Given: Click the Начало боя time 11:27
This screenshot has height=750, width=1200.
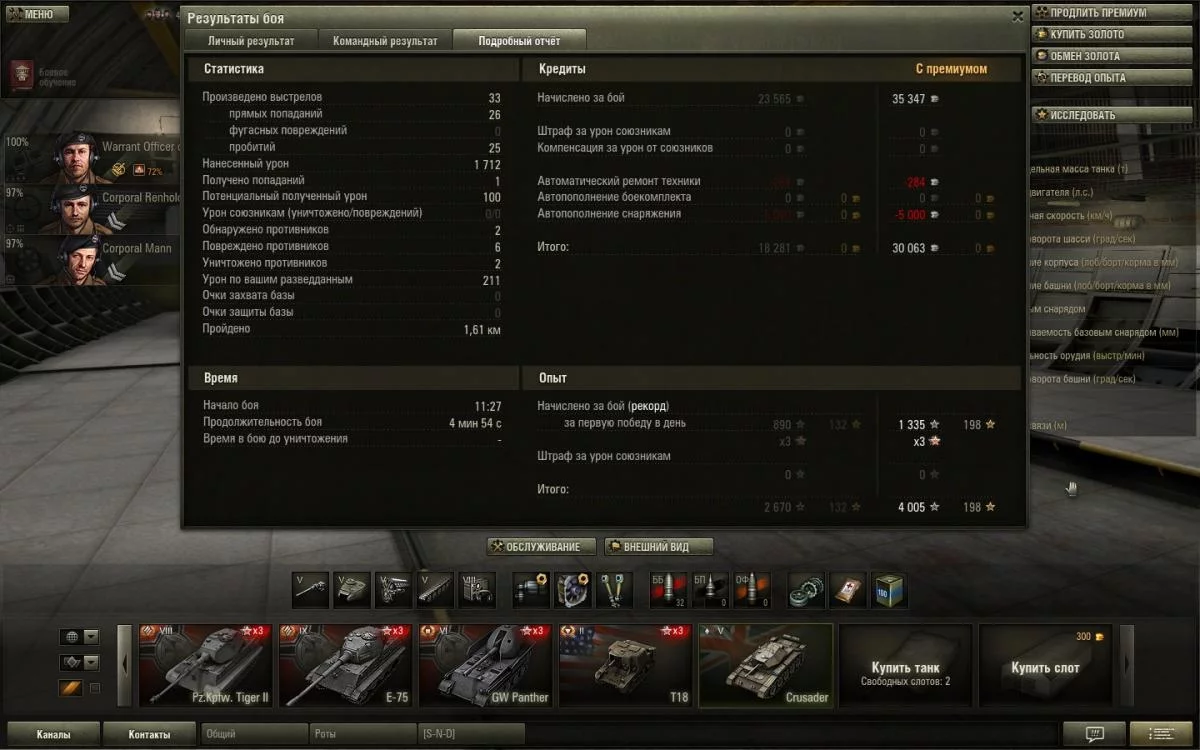Looking at the screenshot, I should pos(488,407).
